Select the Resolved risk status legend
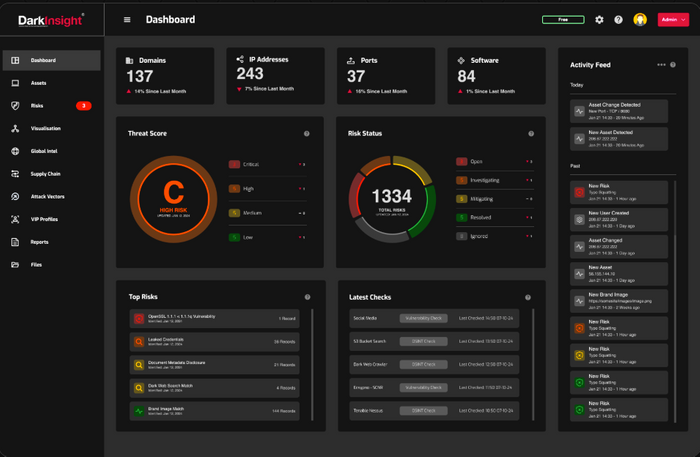 [481, 217]
